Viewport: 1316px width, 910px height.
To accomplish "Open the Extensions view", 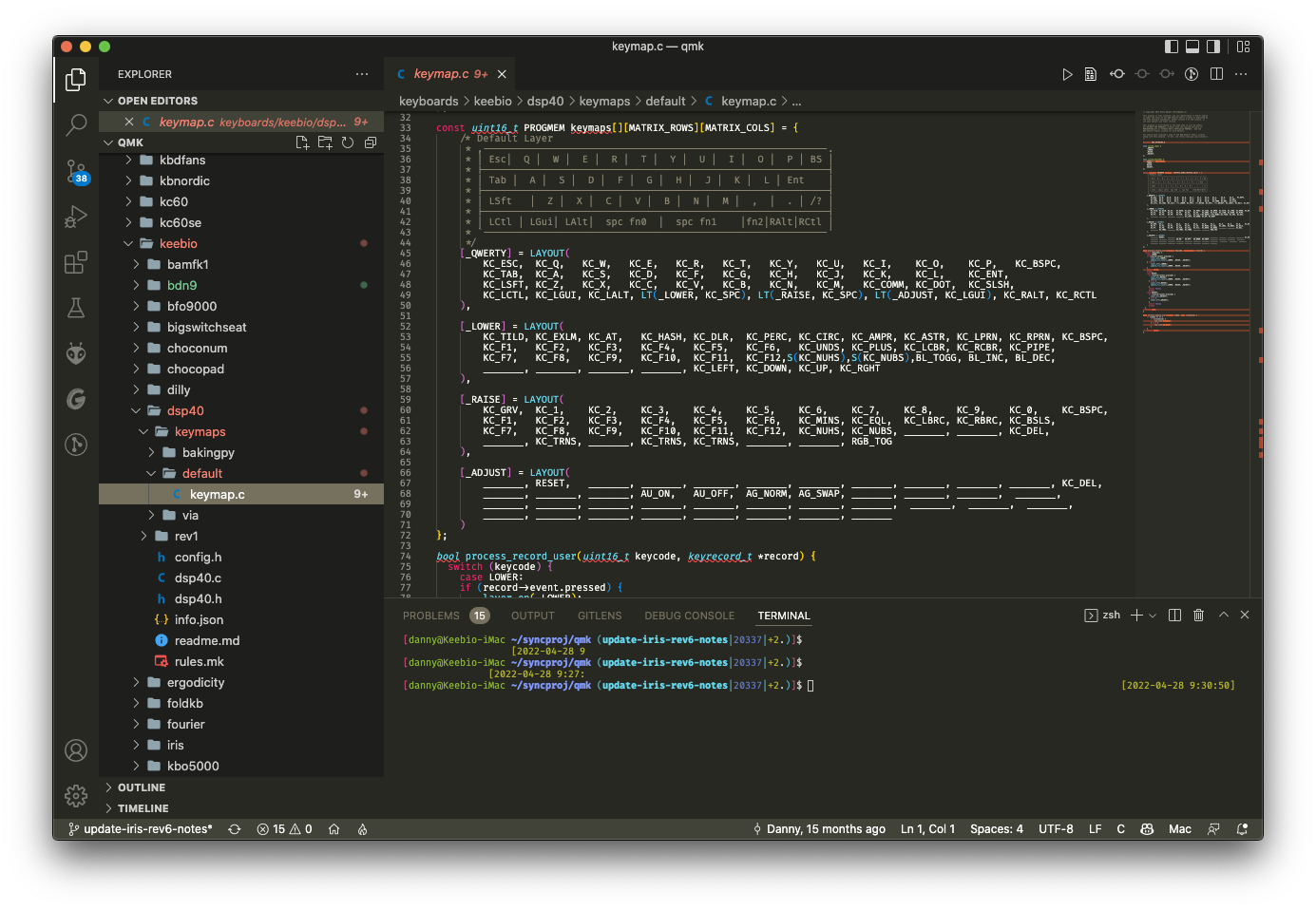I will (x=76, y=263).
